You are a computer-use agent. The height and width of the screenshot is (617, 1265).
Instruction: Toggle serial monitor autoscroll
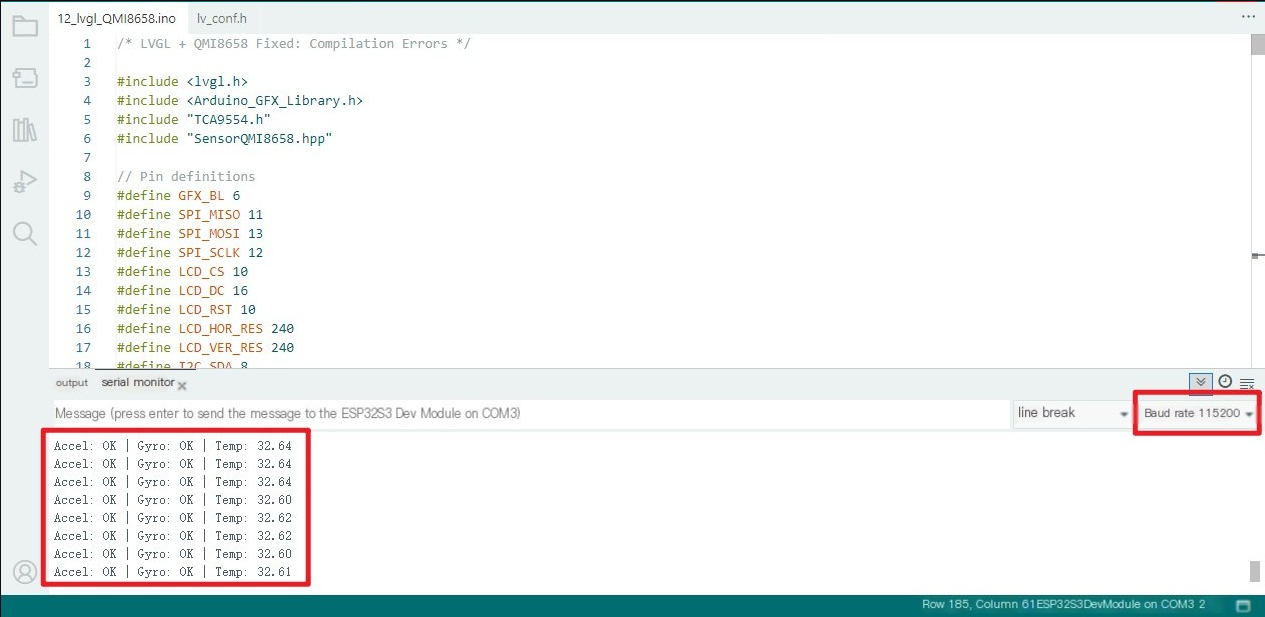pos(1201,382)
